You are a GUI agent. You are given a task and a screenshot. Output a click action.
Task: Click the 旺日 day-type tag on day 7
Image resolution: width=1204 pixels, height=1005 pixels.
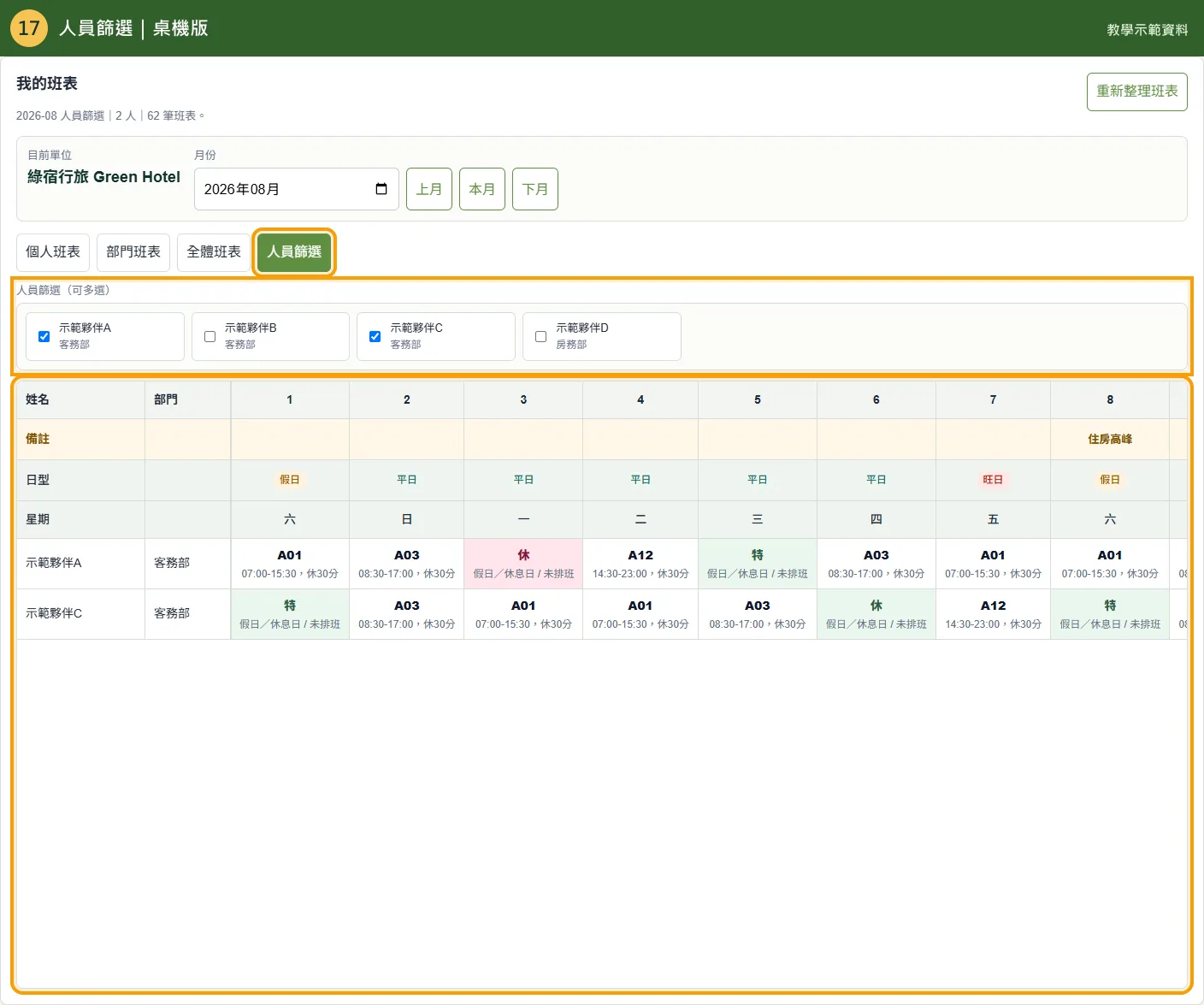coord(993,480)
